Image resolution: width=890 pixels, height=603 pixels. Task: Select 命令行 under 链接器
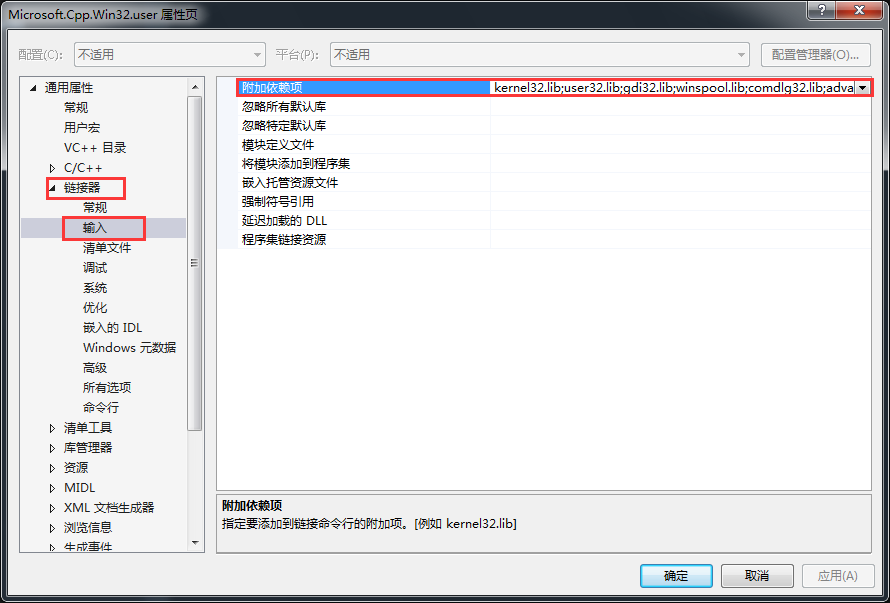coord(100,408)
